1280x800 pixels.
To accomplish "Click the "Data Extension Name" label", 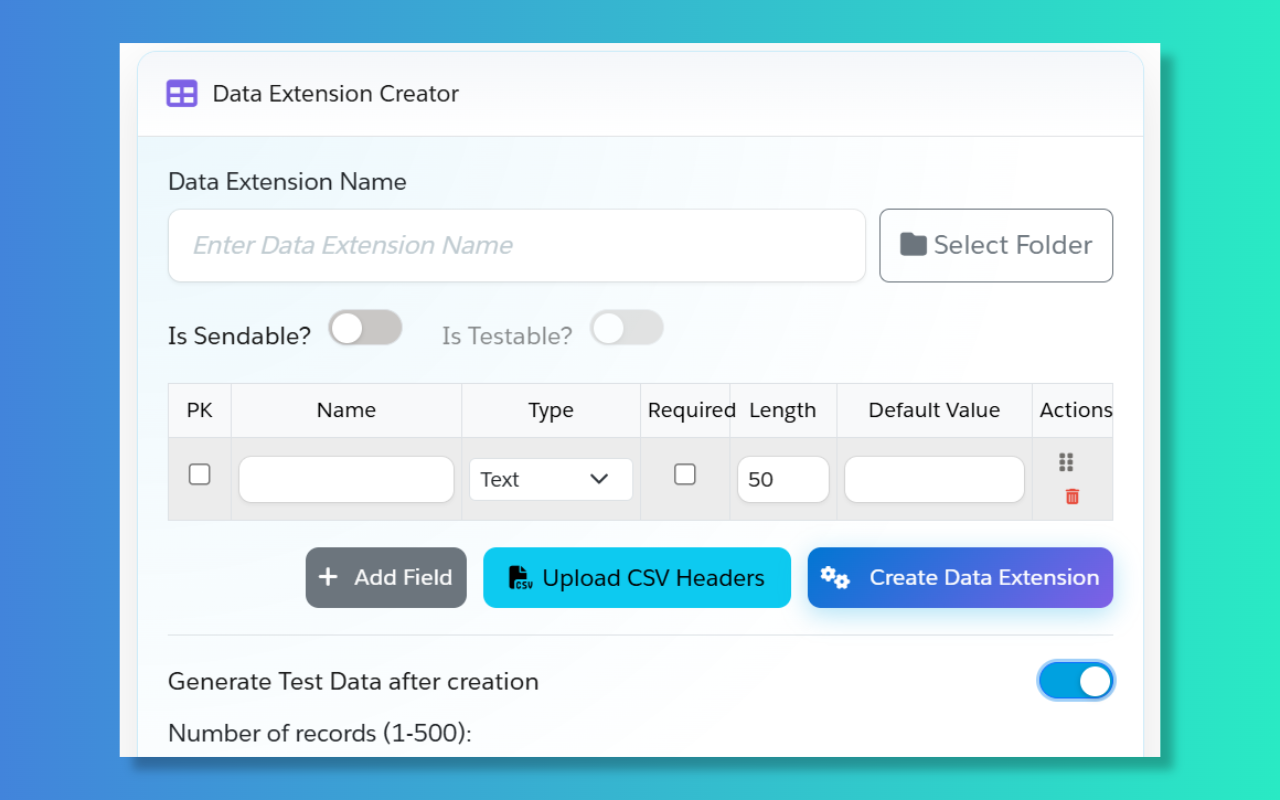I will coord(287,182).
